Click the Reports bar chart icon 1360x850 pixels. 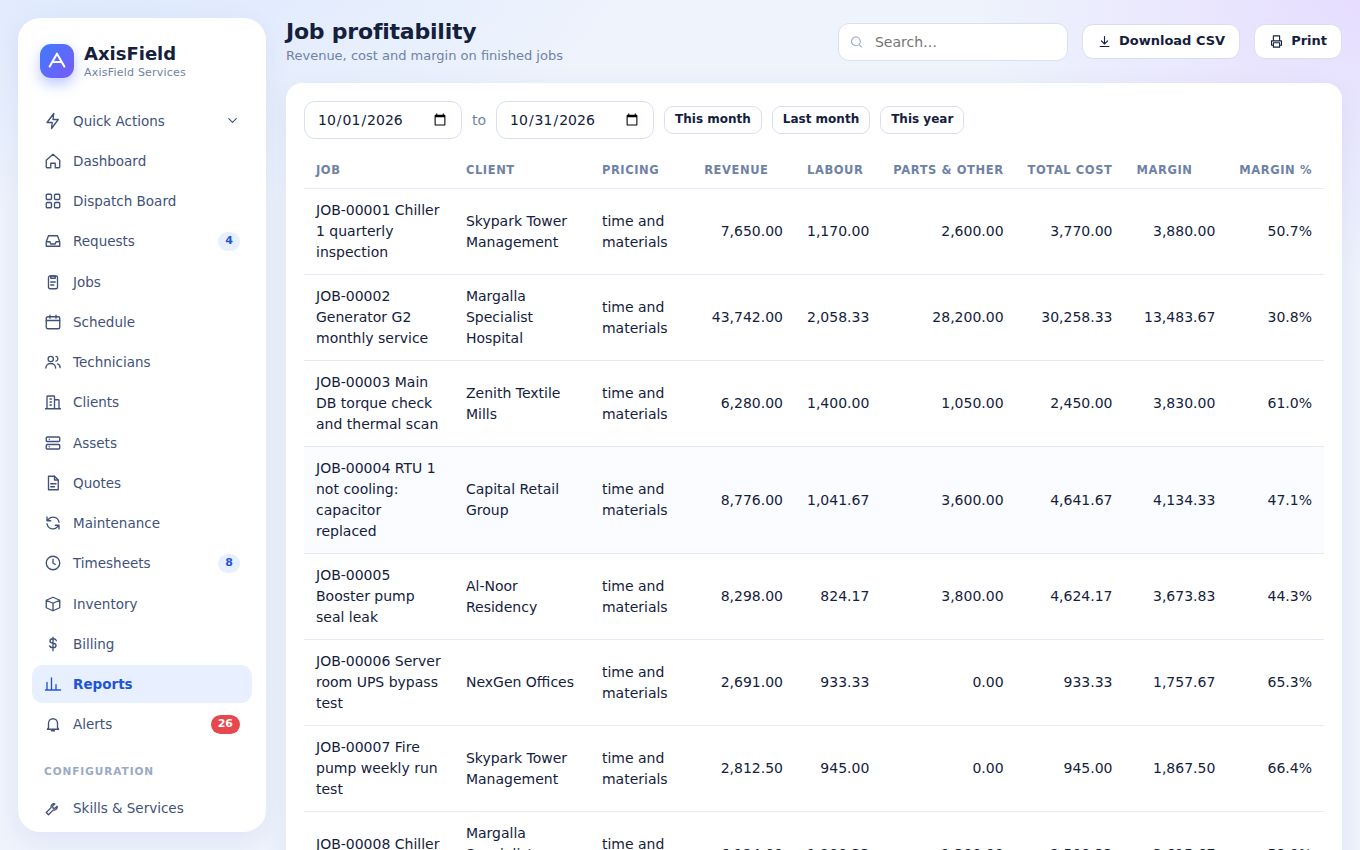53,684
